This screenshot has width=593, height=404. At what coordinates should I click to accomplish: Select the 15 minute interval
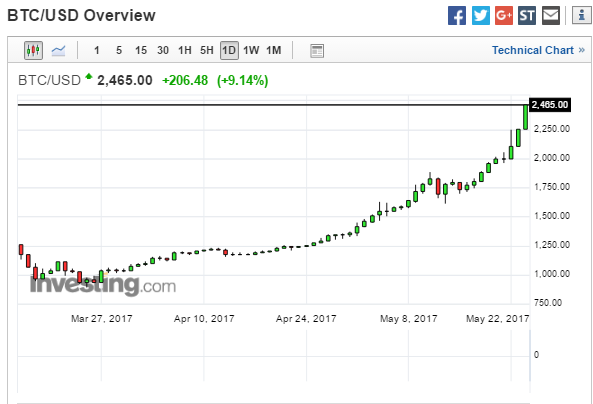click(x=141, y=50)
